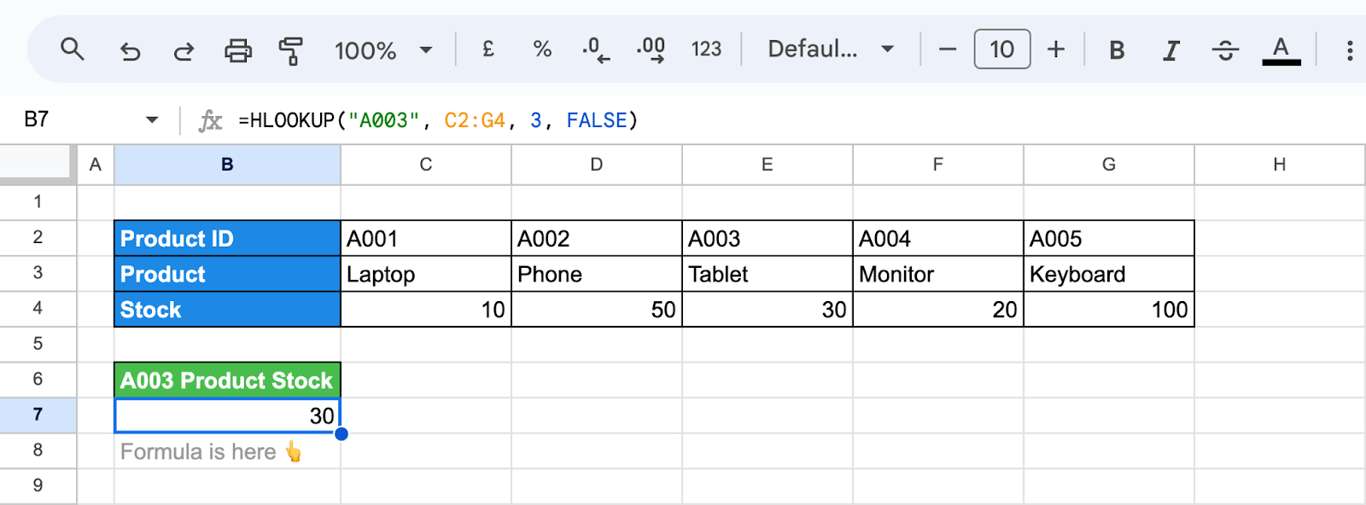Select cell containing A005
Viewport: 1366px width, 505px height.
pos(1109,238)
